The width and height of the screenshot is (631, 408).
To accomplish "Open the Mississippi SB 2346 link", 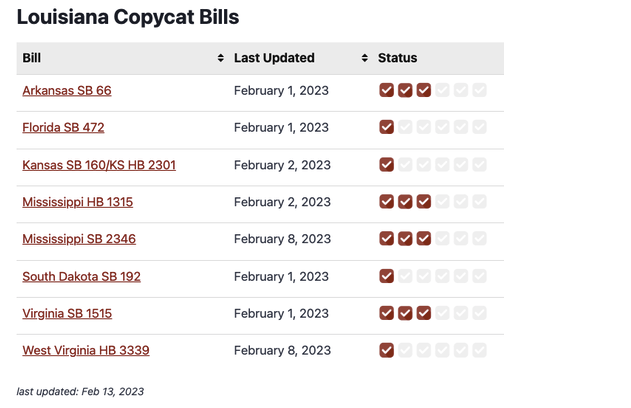I will click(79, 239).
